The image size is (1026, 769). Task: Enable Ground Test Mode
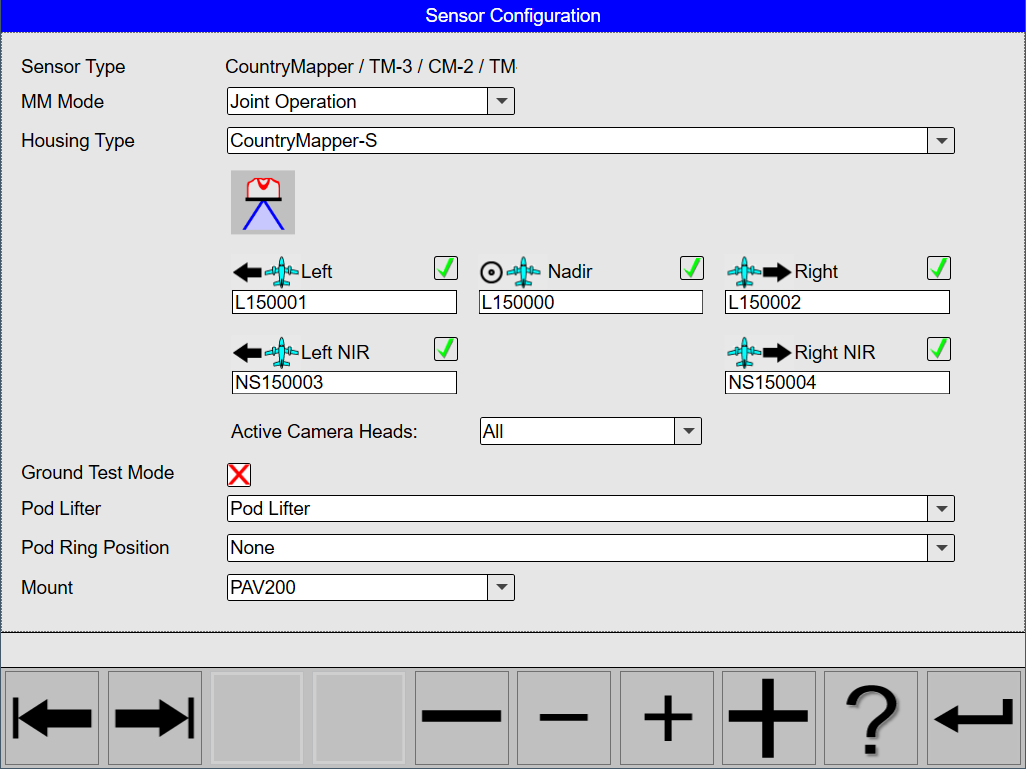click(239, 475)
